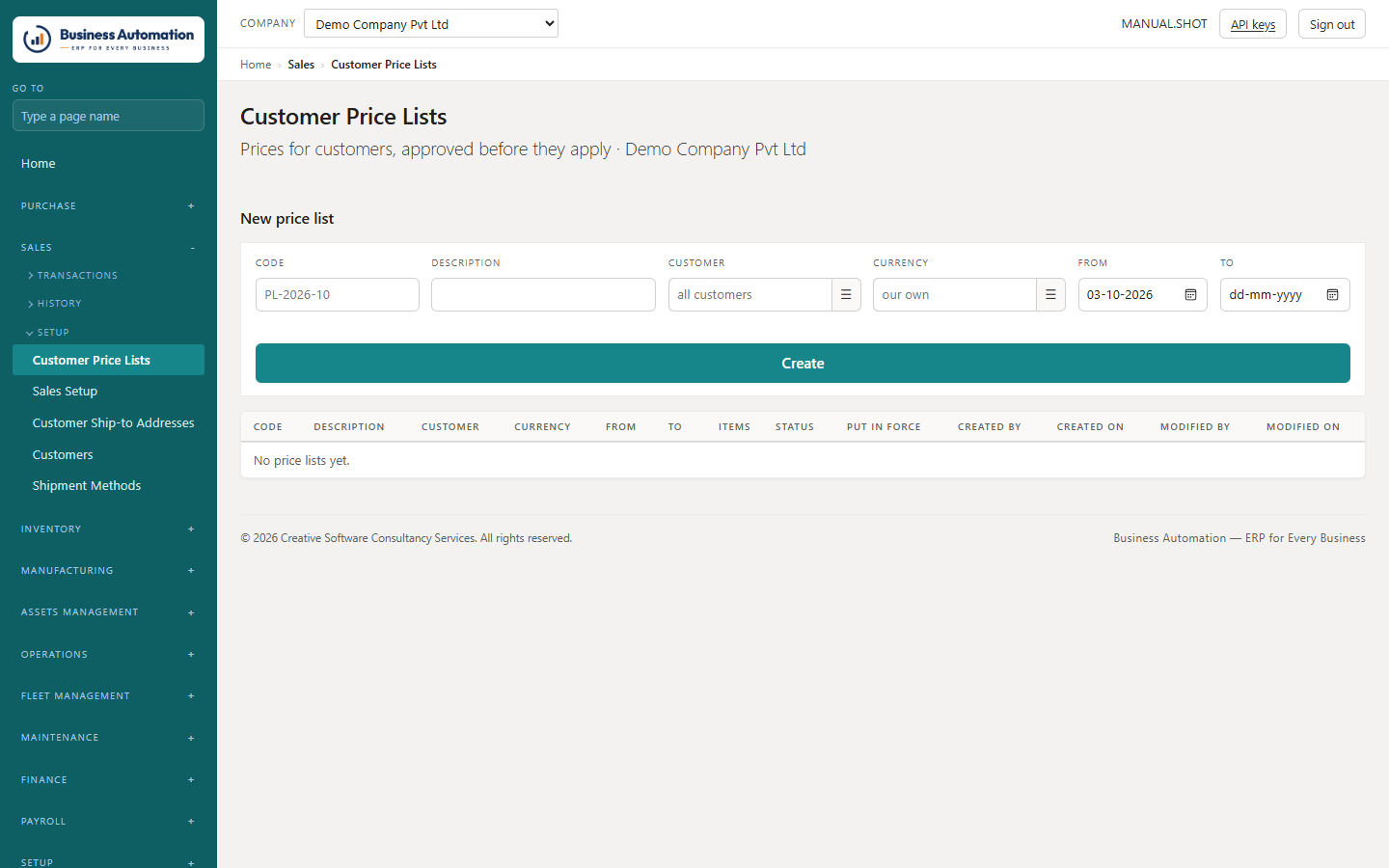Follow the Home breadcrumb link
Image resolution: width=1389 pixels, height=868 pixels.
tap(256, 65)
